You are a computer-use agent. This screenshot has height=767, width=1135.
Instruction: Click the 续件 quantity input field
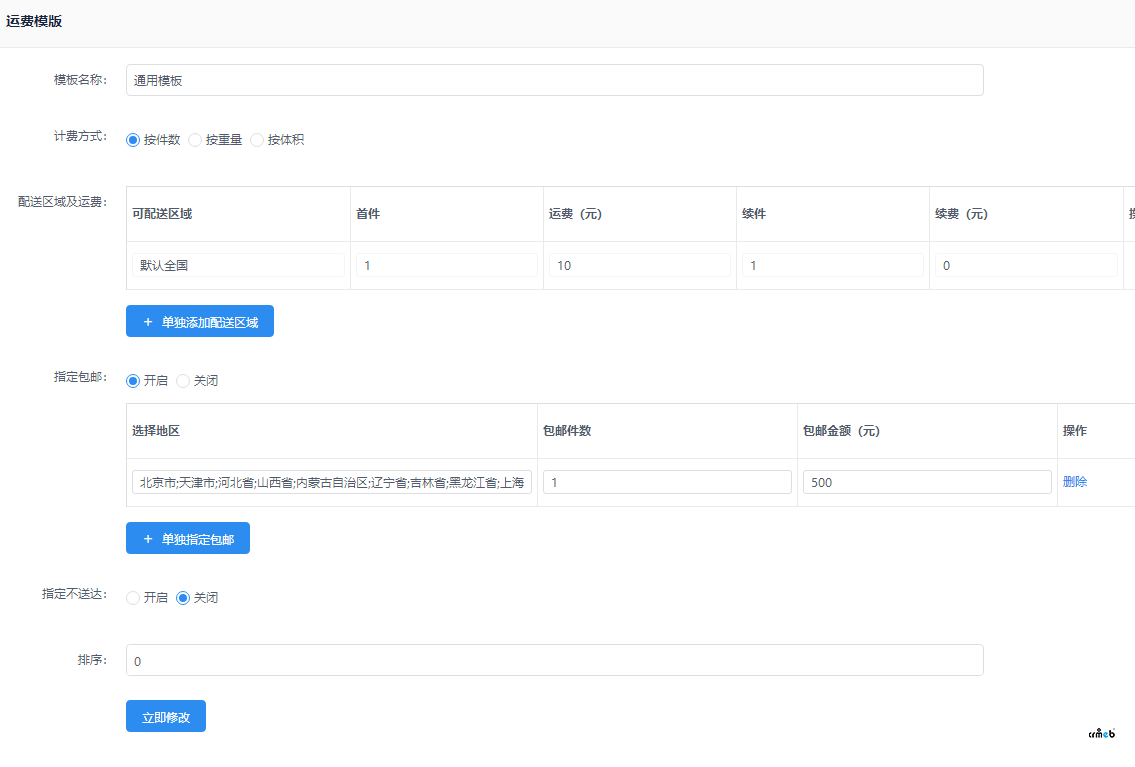[832, 266]
